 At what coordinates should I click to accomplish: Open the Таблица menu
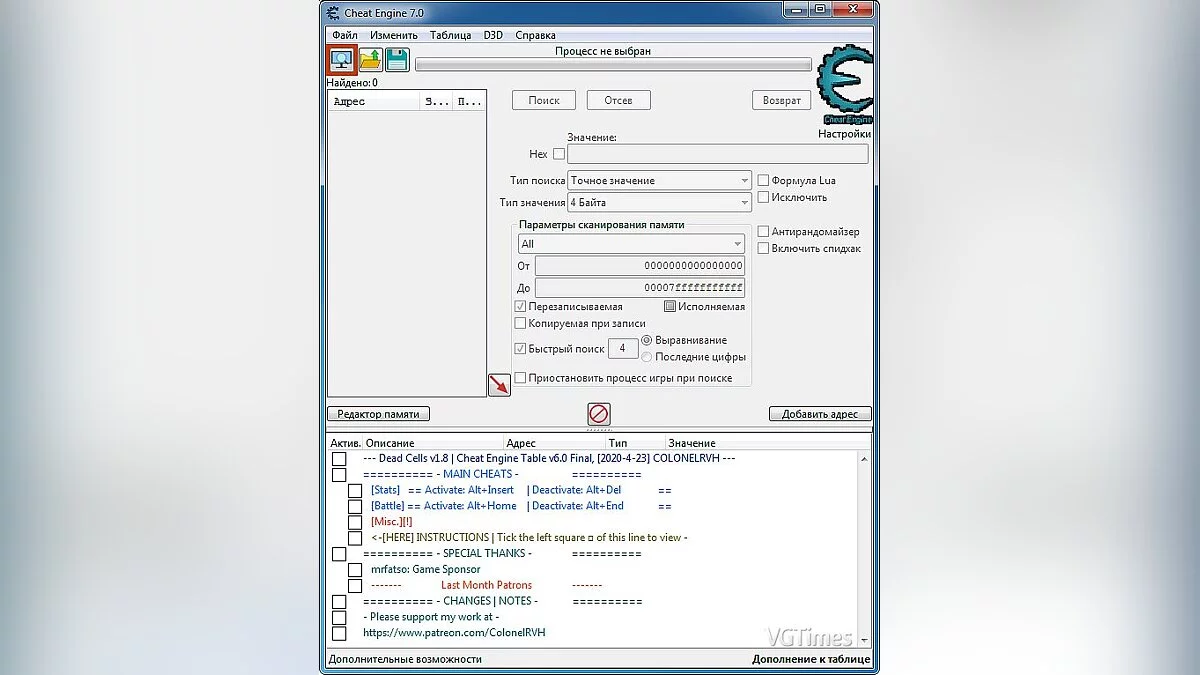[450, 35]
